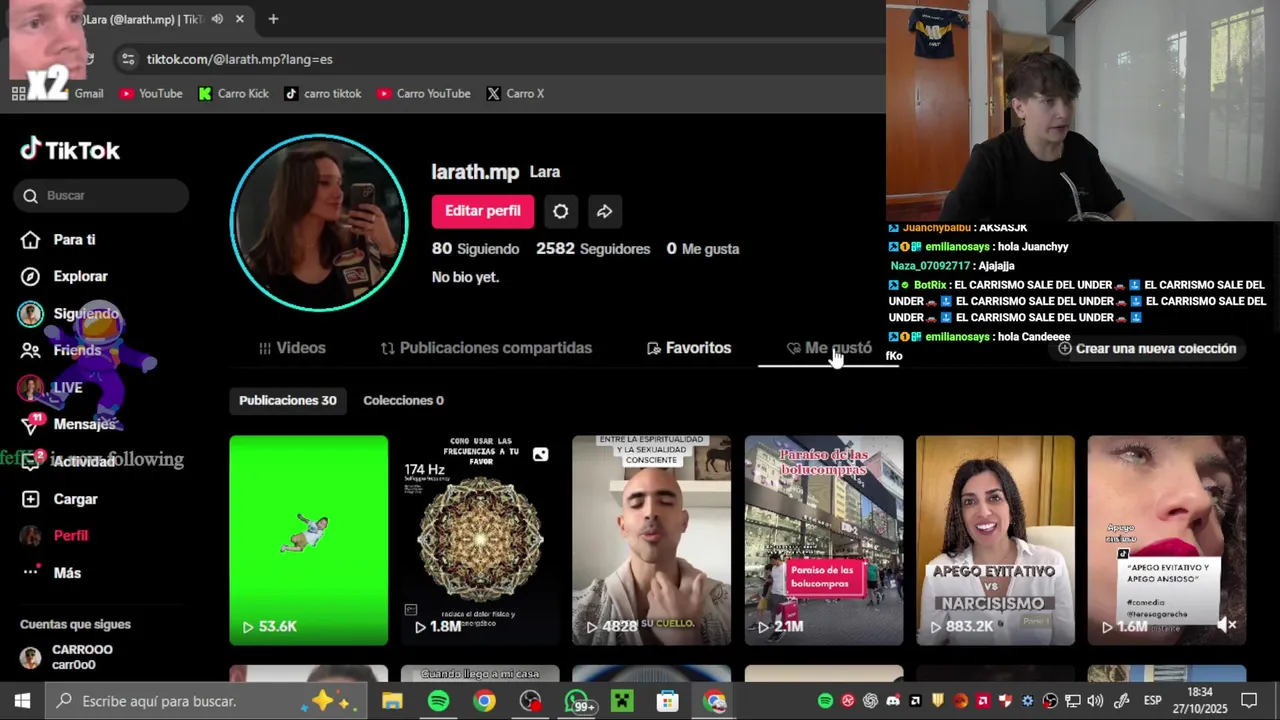Image resolution: width=1280 pixels, height=720 pixels.
Task: Open the Paraíso de las bolucompras video
Action: tap(824, 540)
